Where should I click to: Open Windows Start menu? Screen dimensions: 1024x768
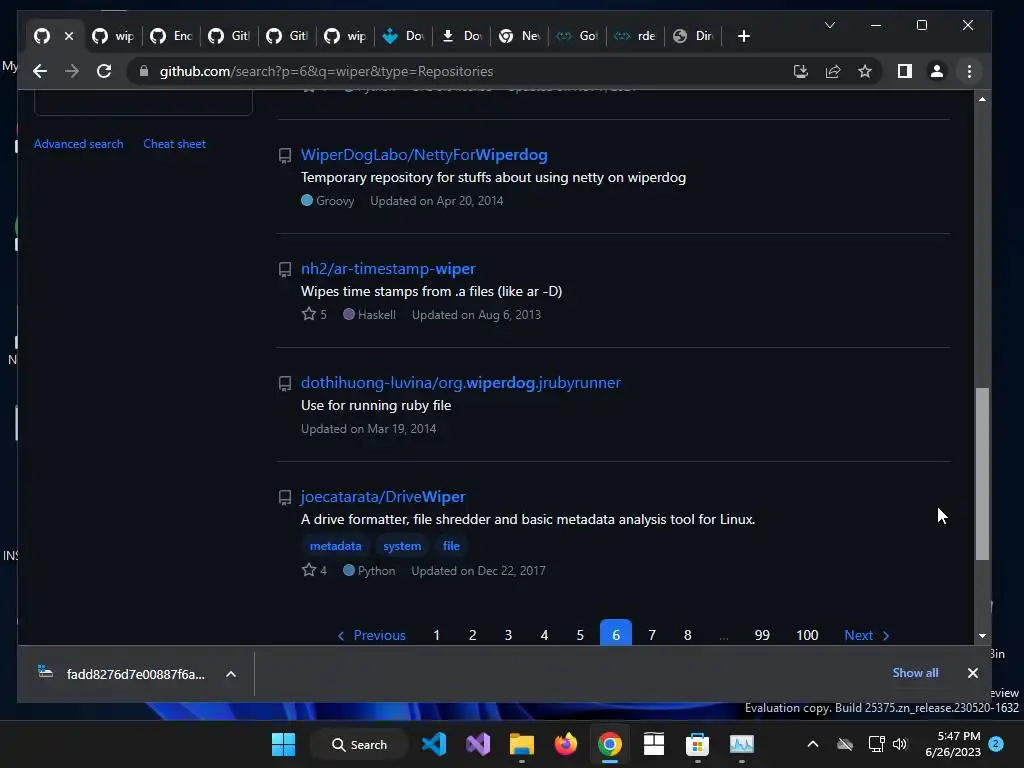click(283, 744)
